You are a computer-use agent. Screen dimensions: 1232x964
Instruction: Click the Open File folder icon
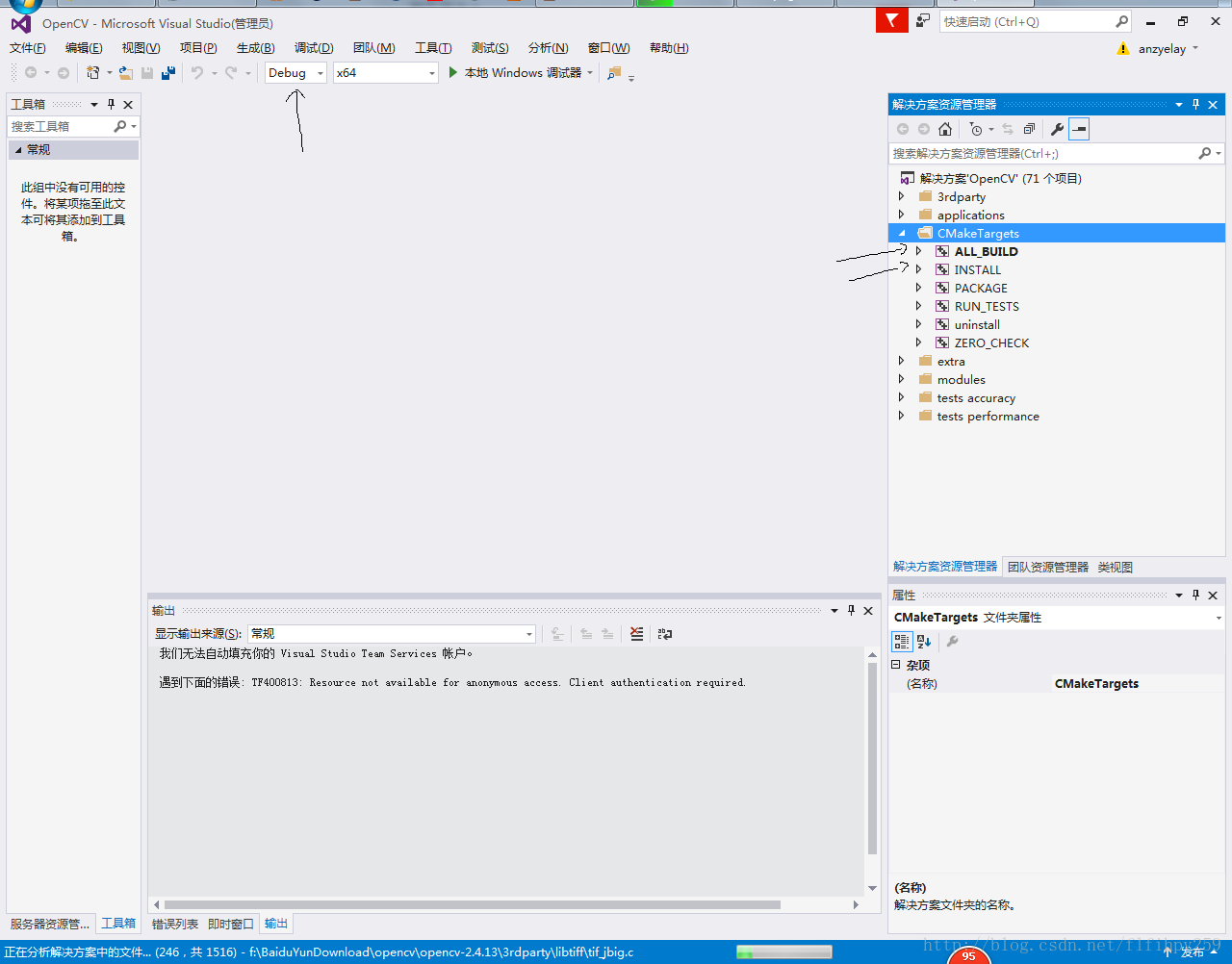coord(126,72)
